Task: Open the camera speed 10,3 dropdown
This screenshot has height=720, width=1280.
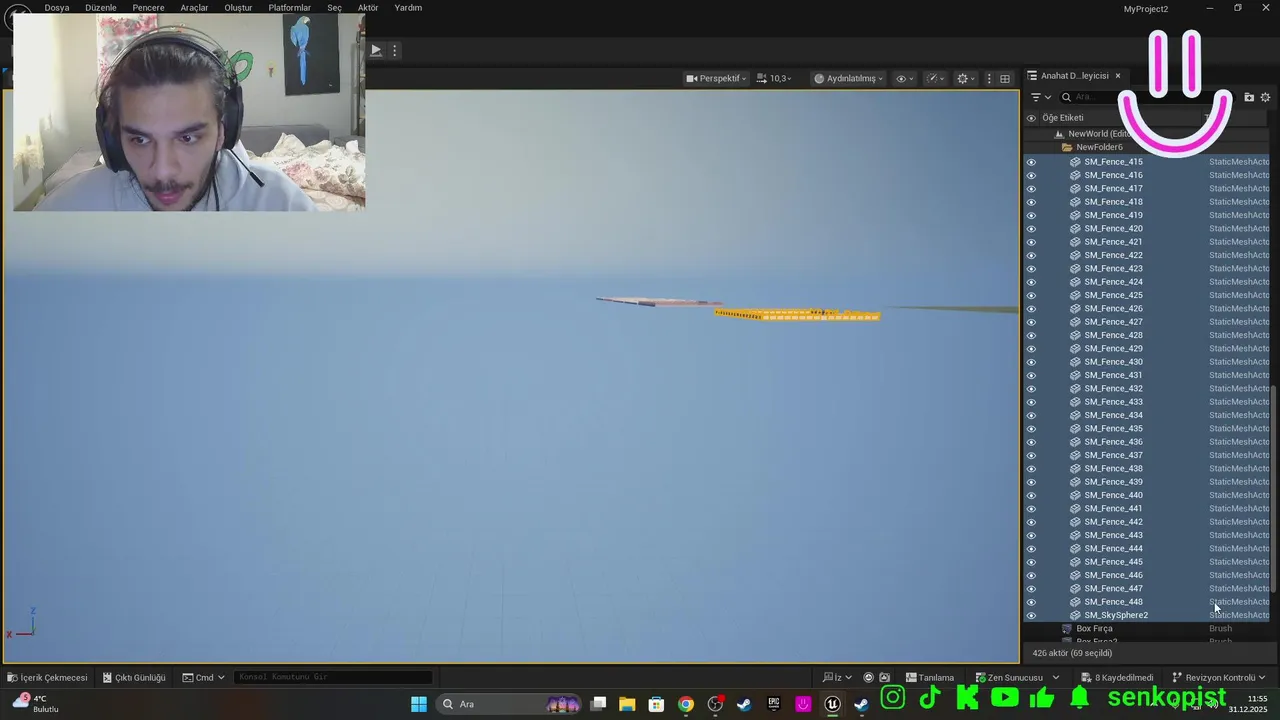Action: coord(774,78)
